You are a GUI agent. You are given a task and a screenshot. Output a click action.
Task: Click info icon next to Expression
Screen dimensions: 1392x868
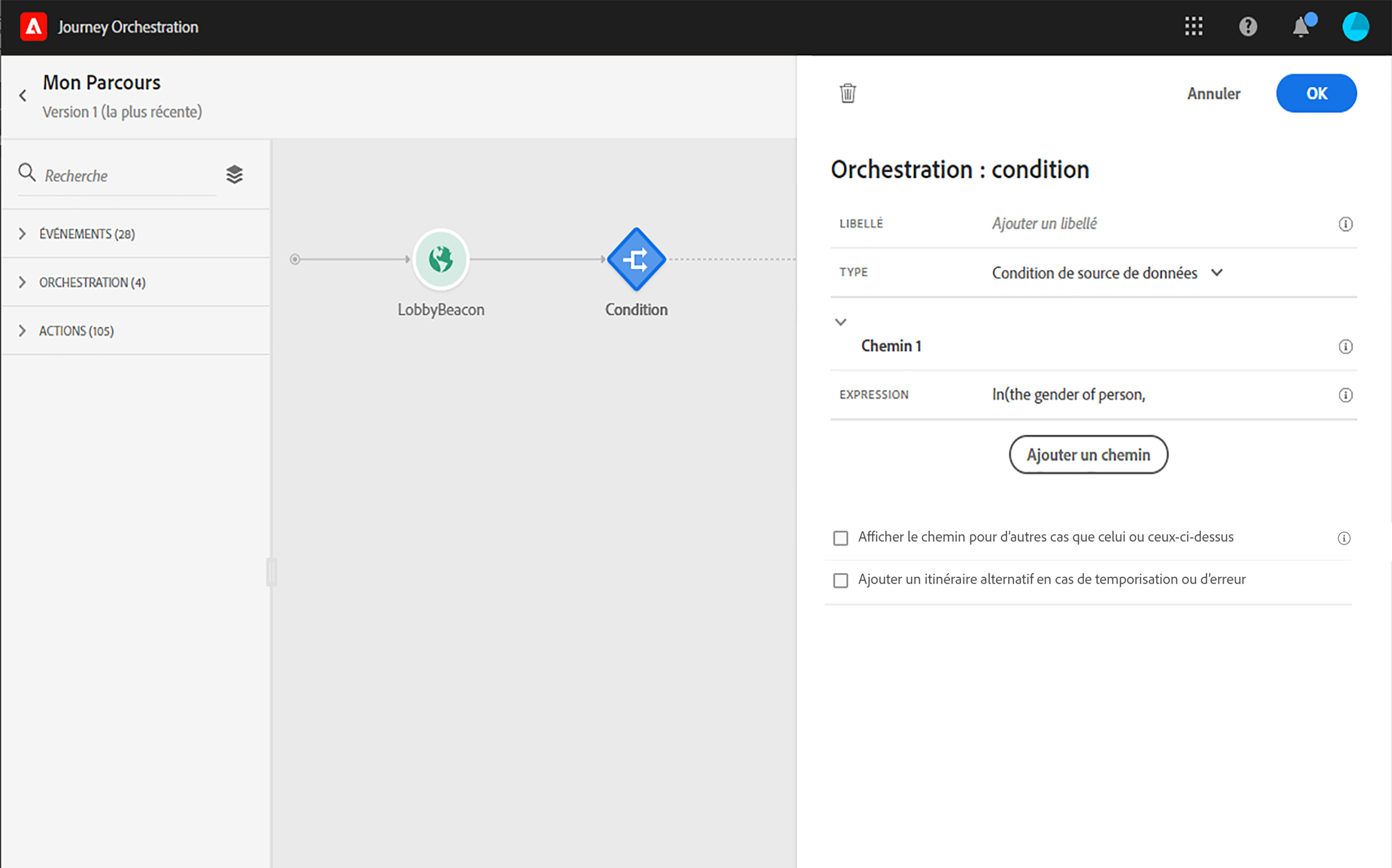[1345, 395]
